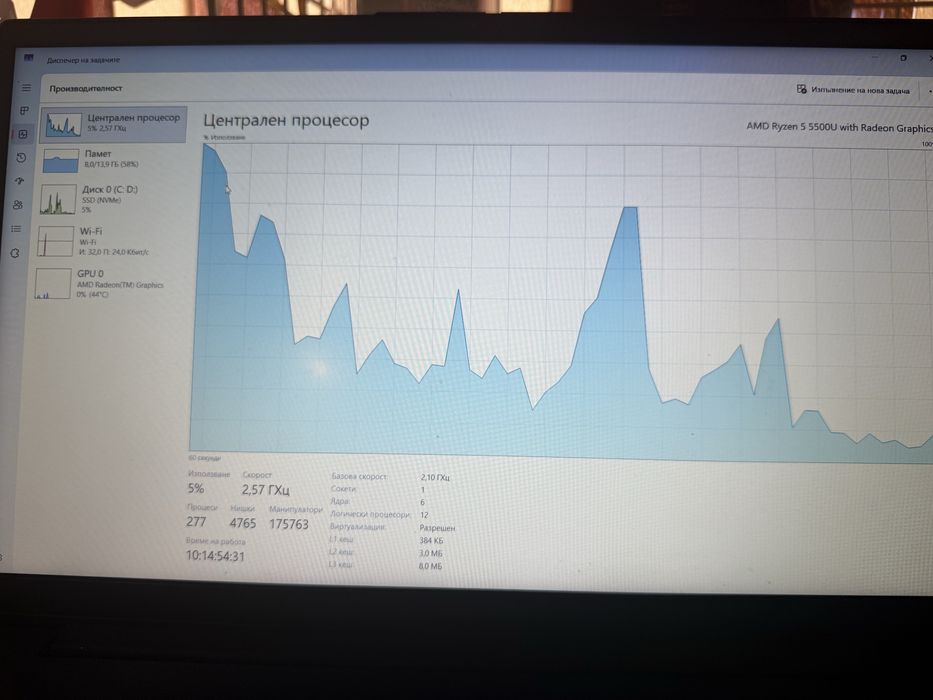This screenshot has width=933, height=700.
Task: Click the Производителност page heading
Action: [86, 88]
